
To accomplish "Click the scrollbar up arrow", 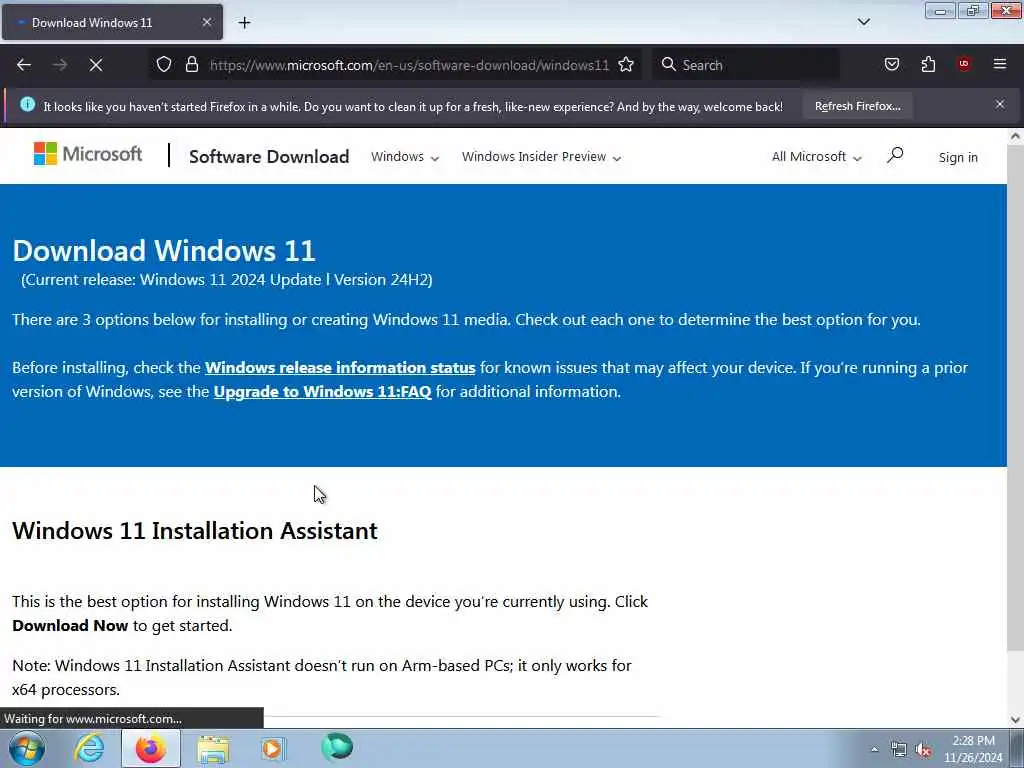I will (1015, 136).
